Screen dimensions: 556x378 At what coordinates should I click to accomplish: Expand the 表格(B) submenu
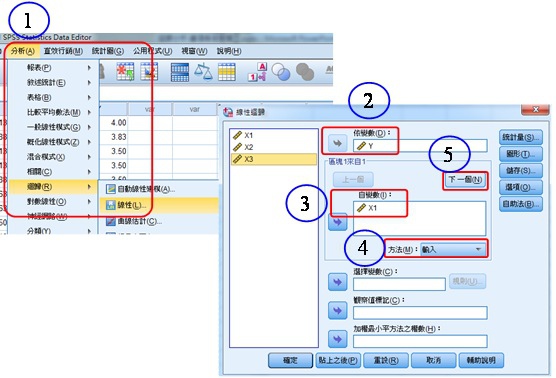[53, 97]
